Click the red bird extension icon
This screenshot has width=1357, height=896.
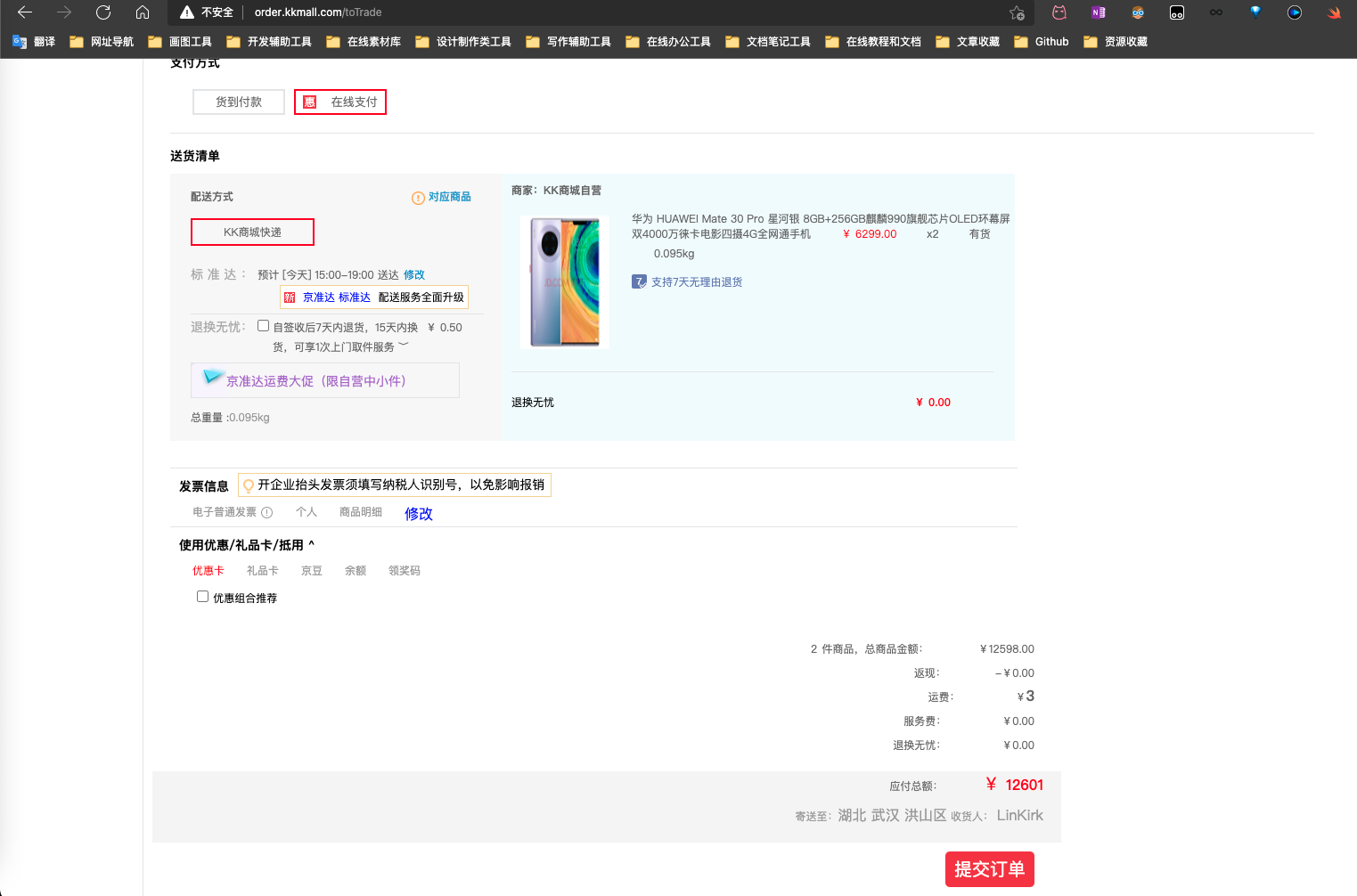coord(1334,12)
